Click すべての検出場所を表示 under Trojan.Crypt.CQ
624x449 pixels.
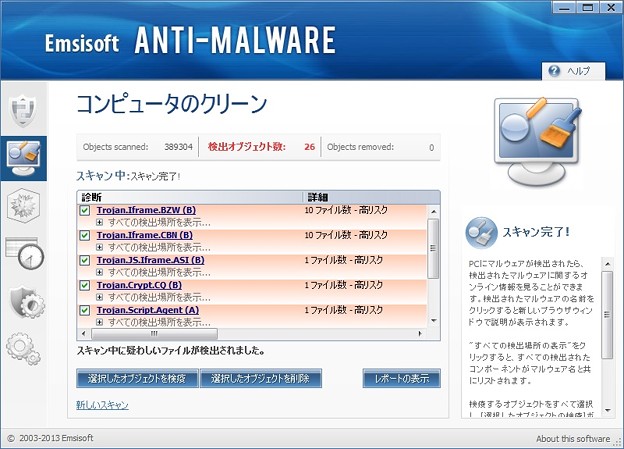point(159,297)
